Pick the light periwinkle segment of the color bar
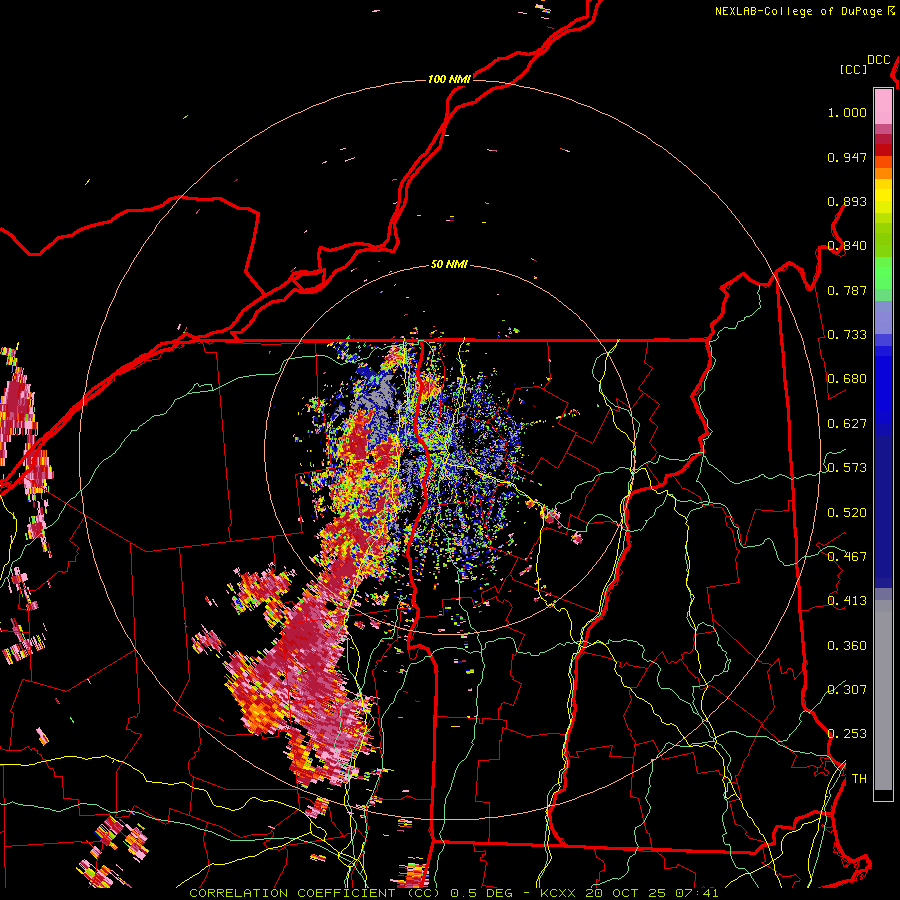 [x=883, y=318]
